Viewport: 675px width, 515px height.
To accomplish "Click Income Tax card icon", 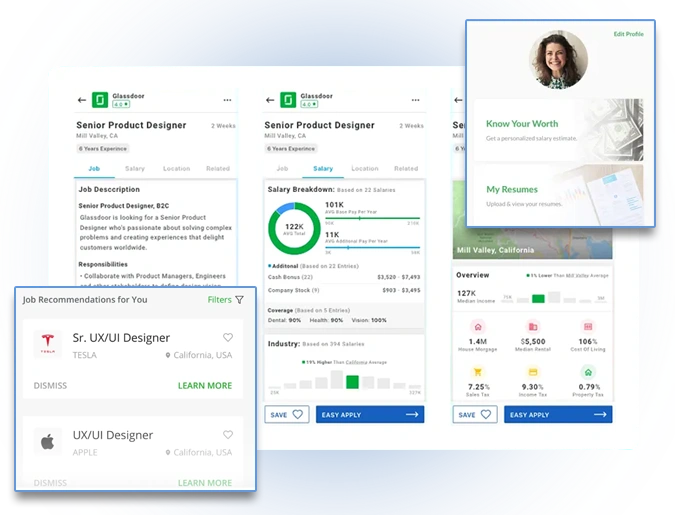I will 533,372.
